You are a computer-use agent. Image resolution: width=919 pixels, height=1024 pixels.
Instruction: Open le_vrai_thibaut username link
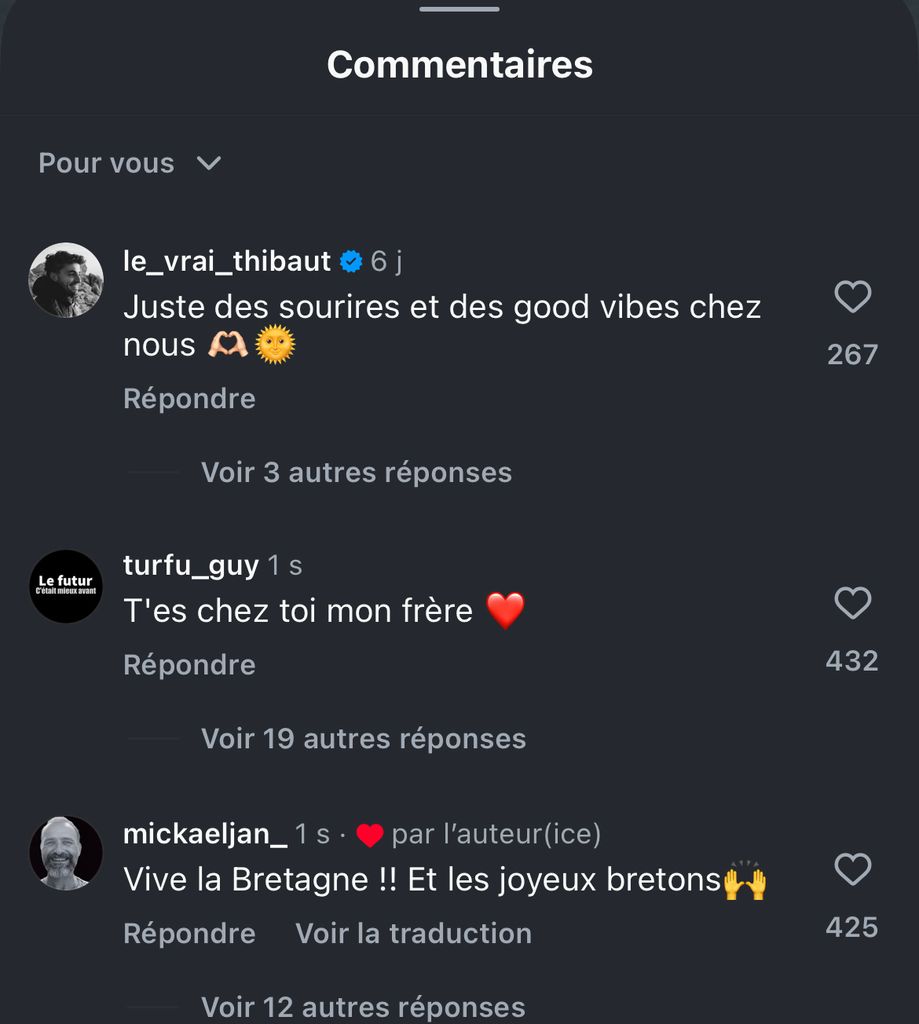tap(227, 261)
